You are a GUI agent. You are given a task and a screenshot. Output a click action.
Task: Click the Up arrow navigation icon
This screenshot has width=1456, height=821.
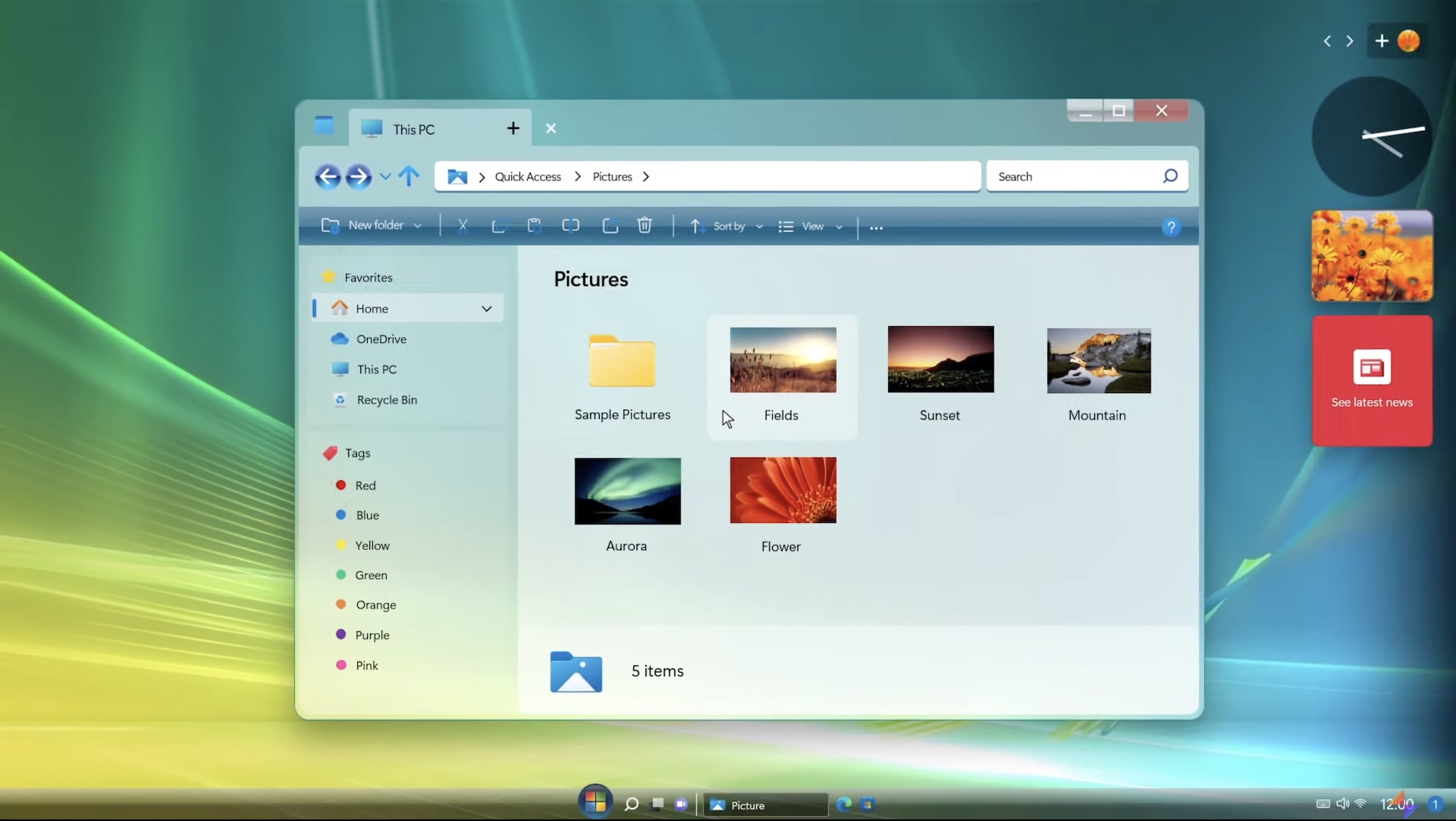pyautogui.click(x=407, y=176)
